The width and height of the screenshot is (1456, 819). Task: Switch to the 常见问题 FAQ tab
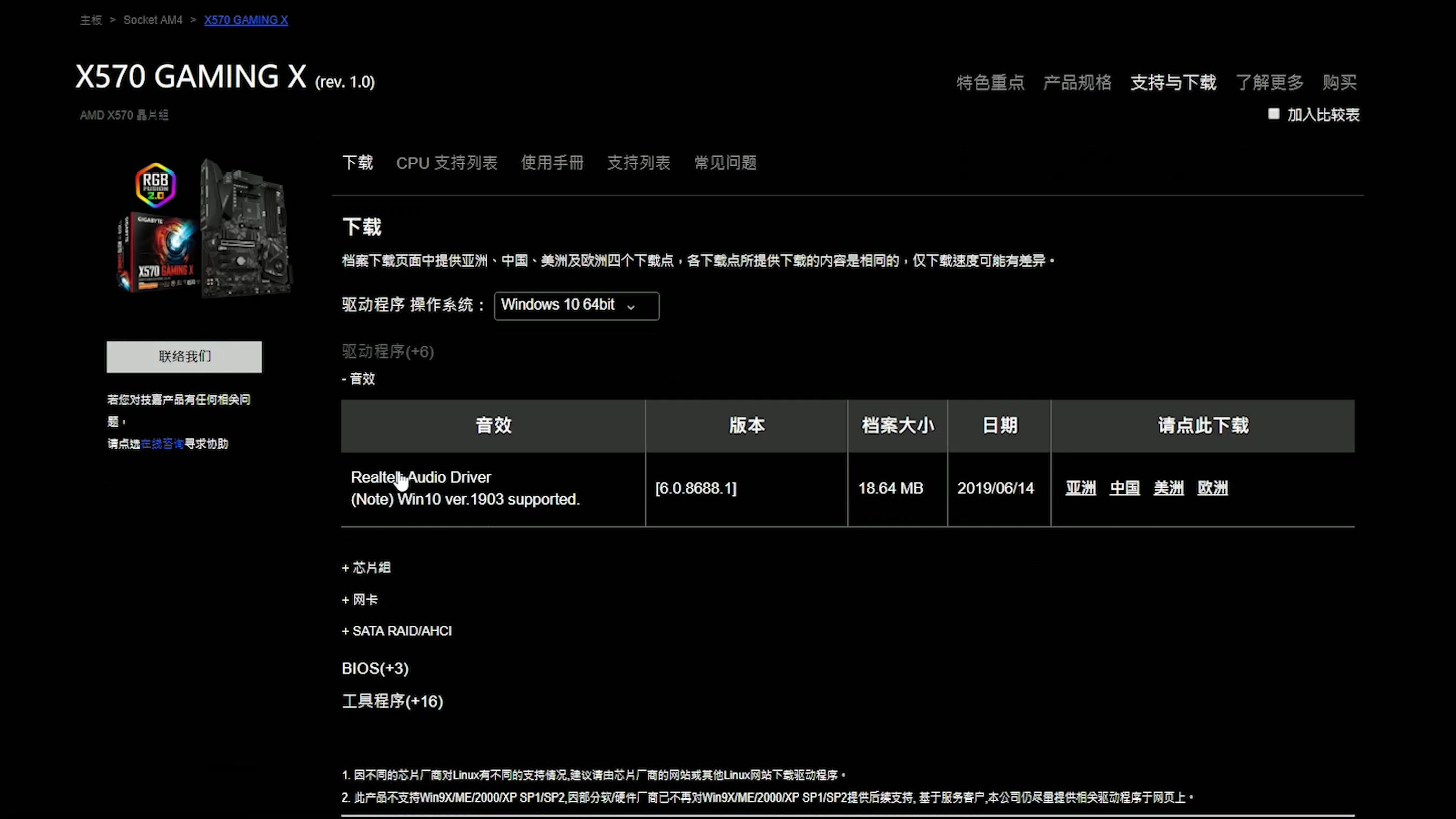725,163
